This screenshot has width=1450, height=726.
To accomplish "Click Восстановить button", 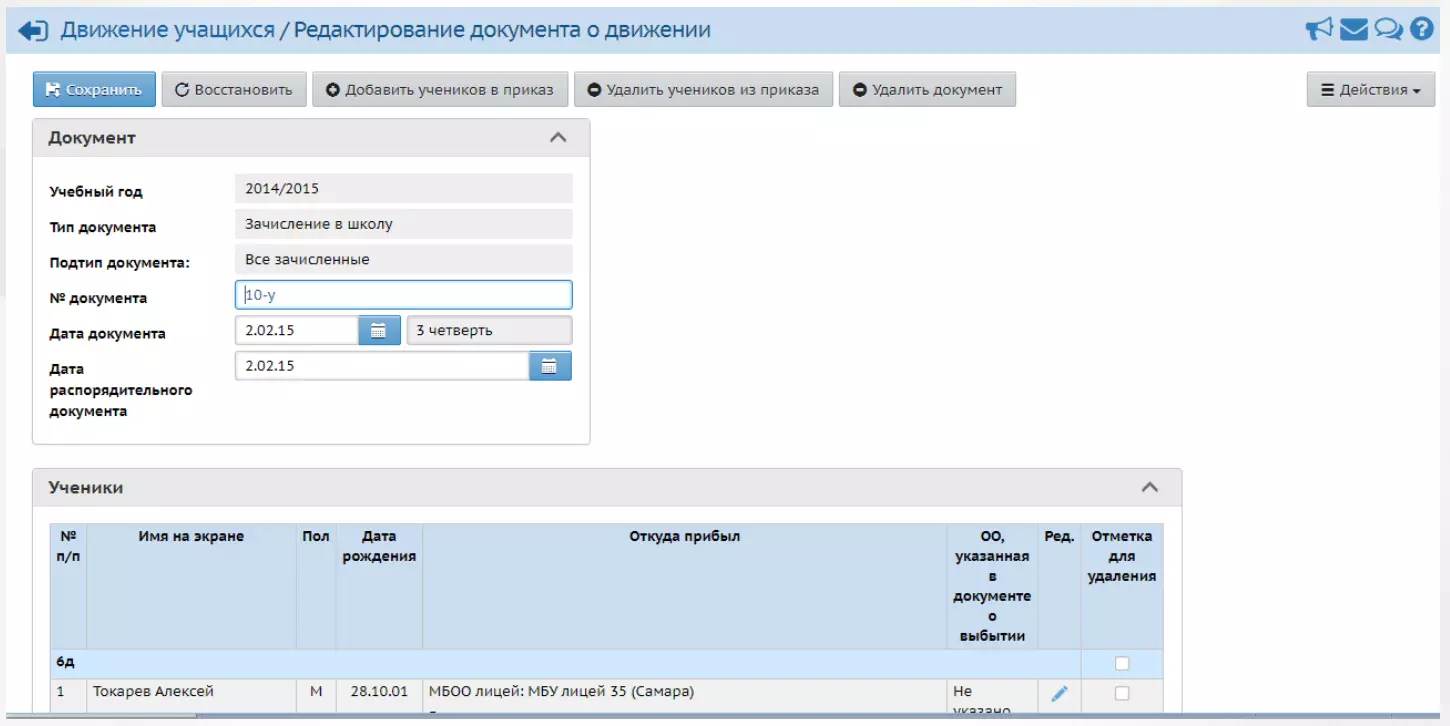I will [x=234, y=89].
